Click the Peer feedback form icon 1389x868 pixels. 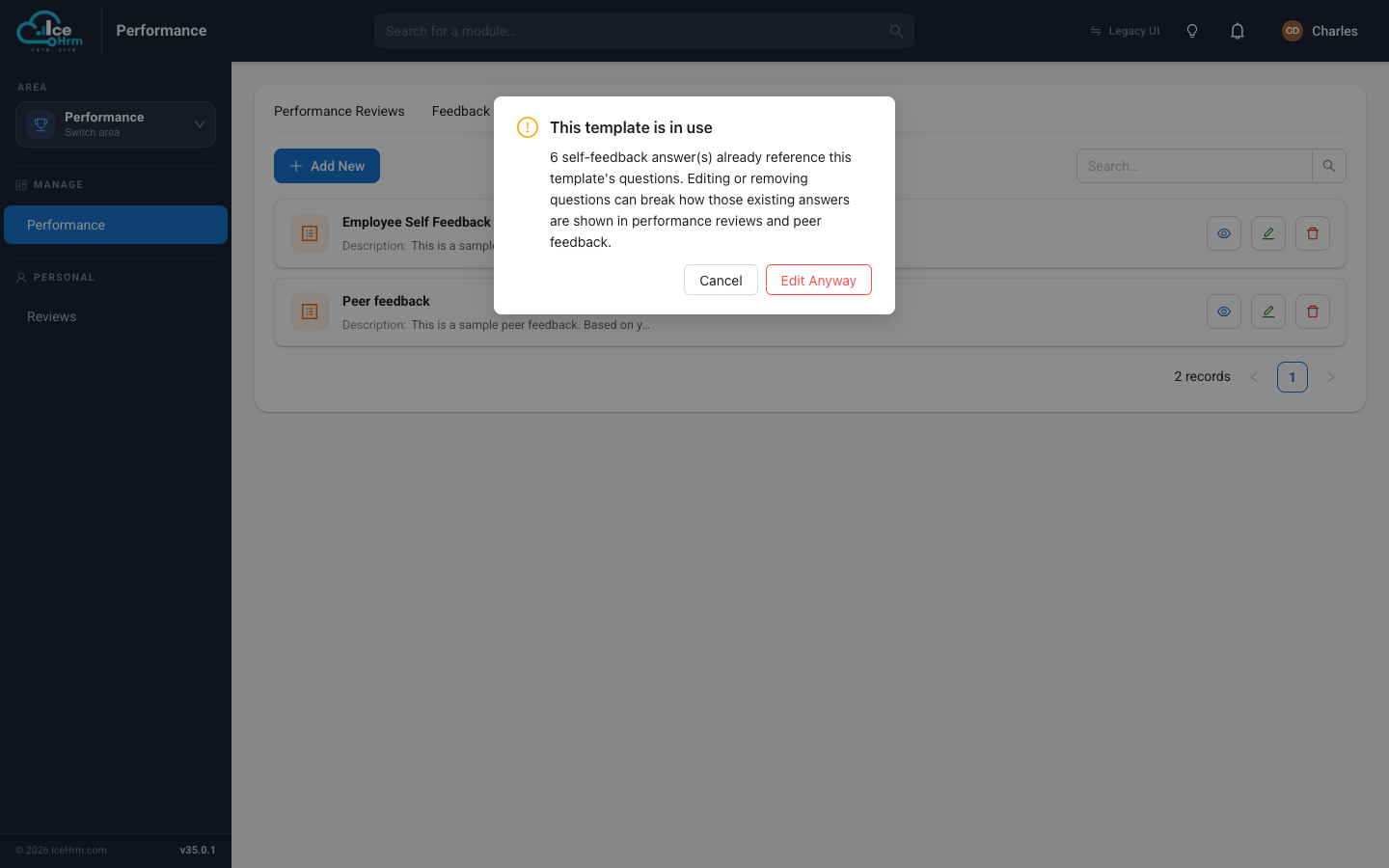point(310,312)
